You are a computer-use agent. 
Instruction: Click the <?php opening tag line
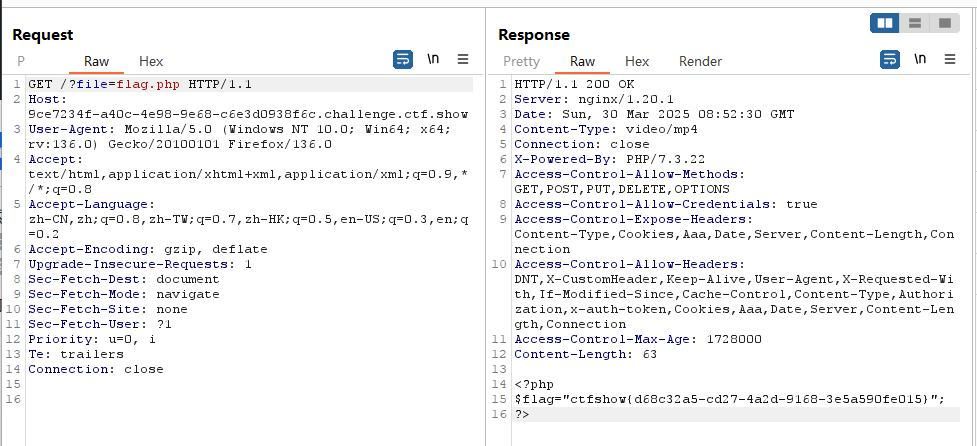pos(534,384)
